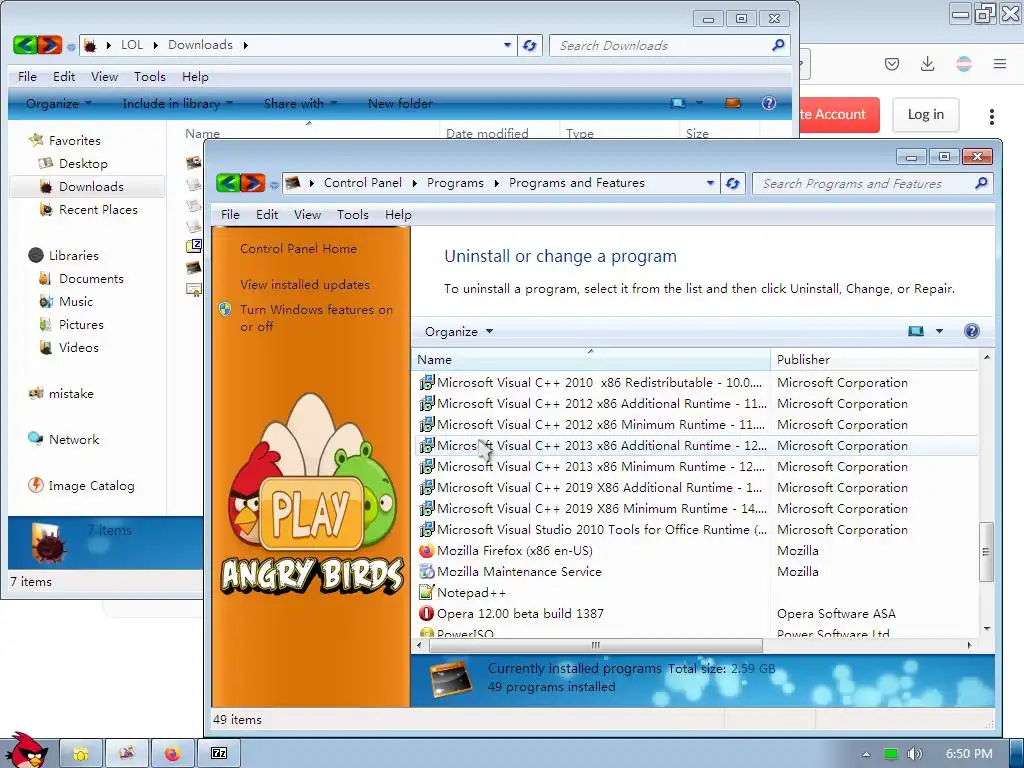Viewport: 1024px width, 768px height.
Task: Change view icon in Downloads window toolbar
Action: pos(678,103)
